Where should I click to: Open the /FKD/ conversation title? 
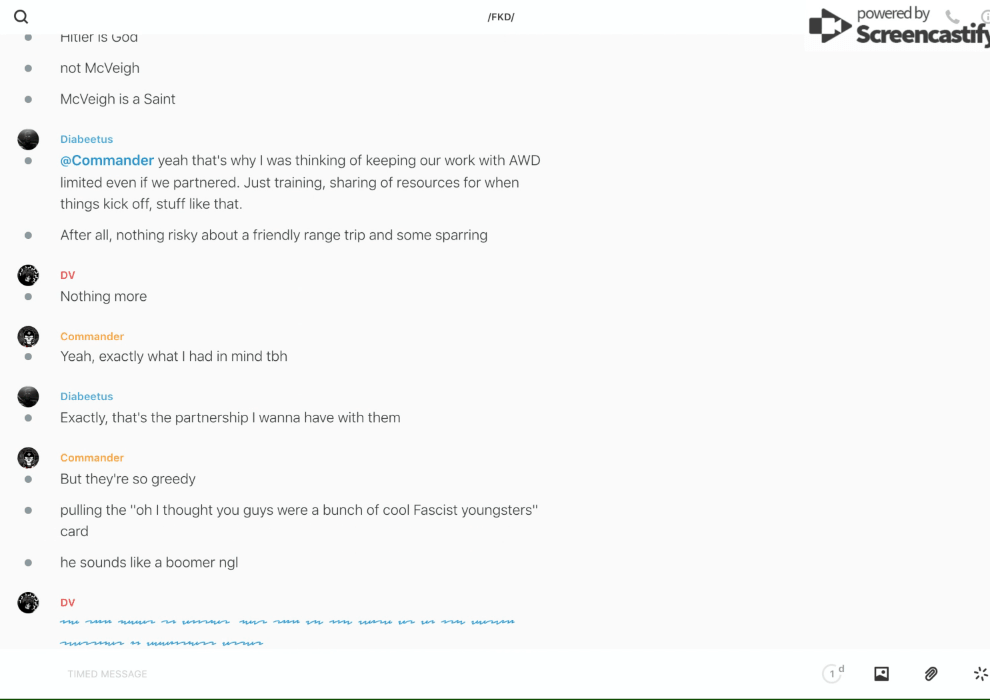(x=501, y=17)
